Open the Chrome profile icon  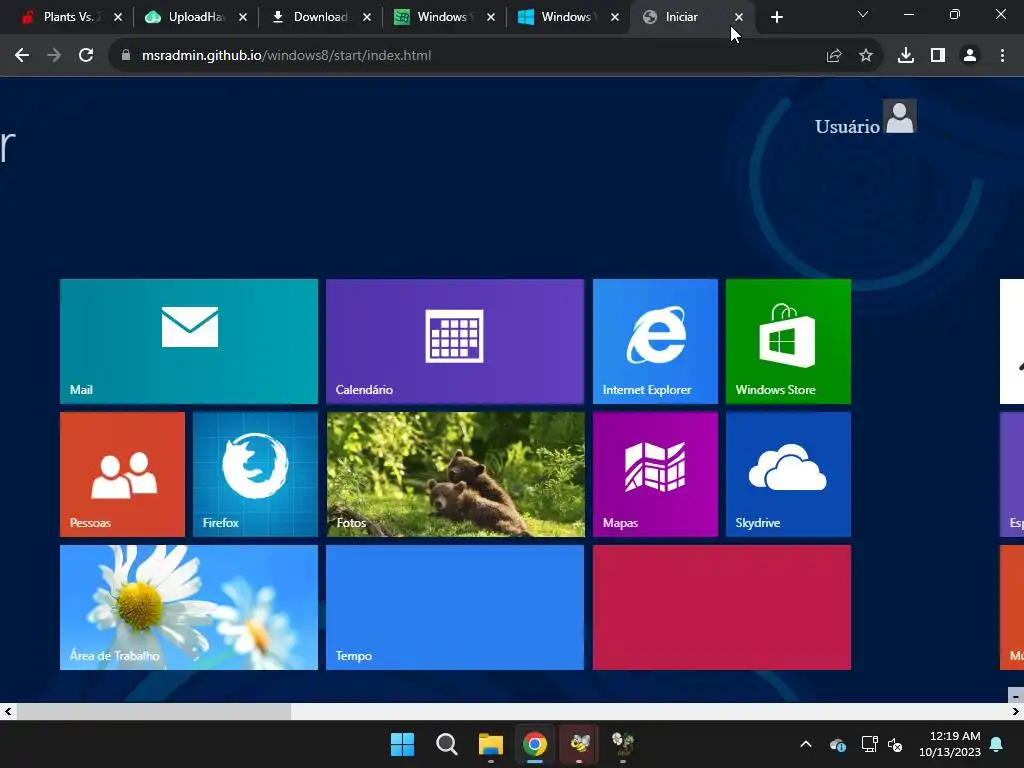coord(970,56)
